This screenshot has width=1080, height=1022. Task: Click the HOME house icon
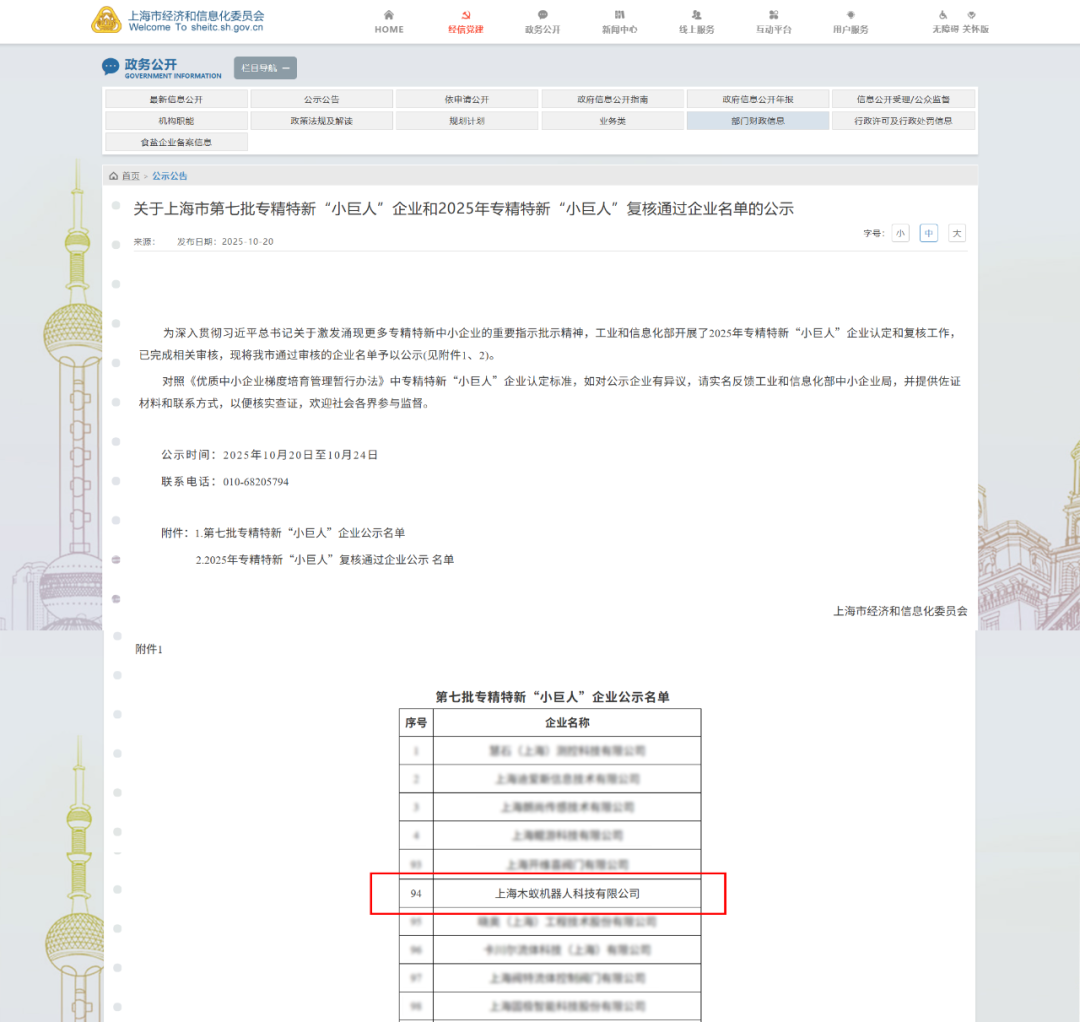(x=389, y=15)
